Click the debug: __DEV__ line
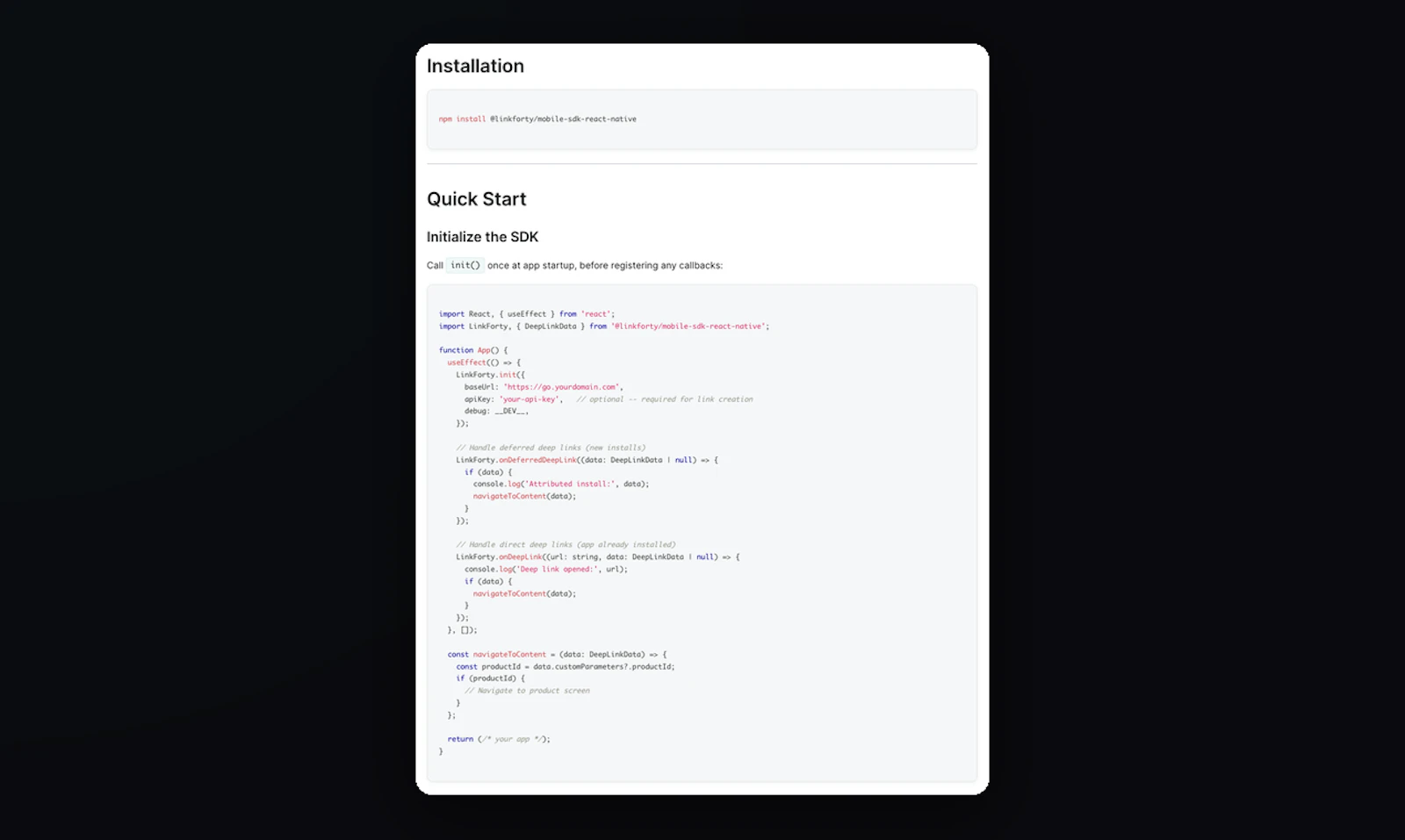The width and height of the screenshot is (1405, 840). (x=495, y=411)
